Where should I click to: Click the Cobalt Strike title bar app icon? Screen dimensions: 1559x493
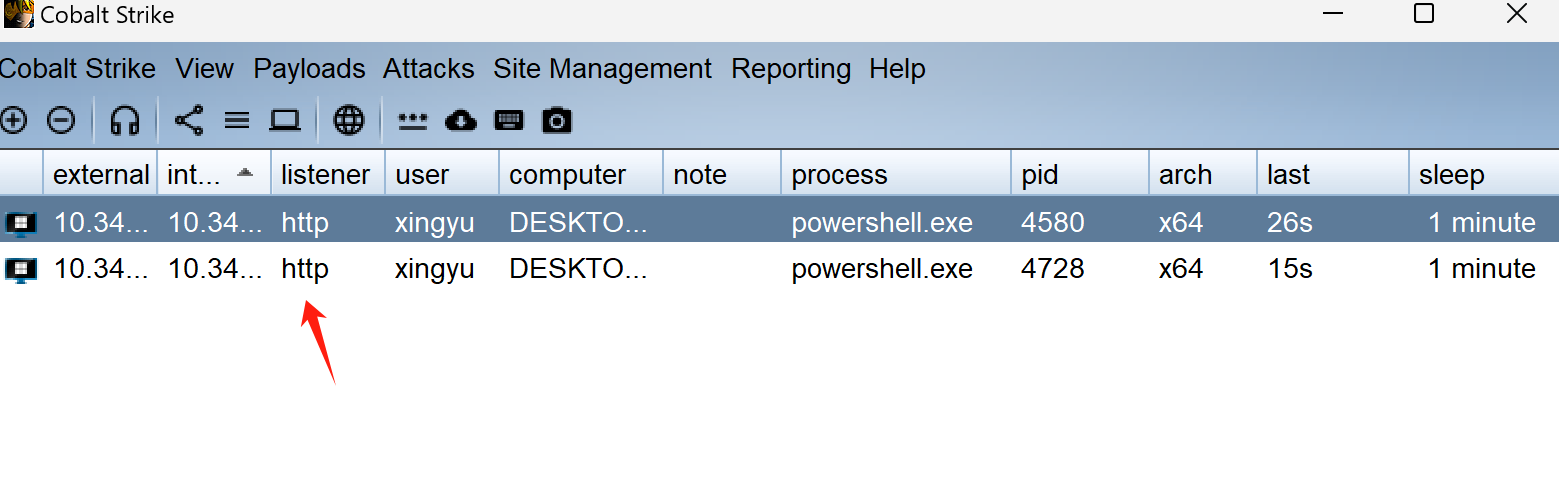tap(17, 15)
